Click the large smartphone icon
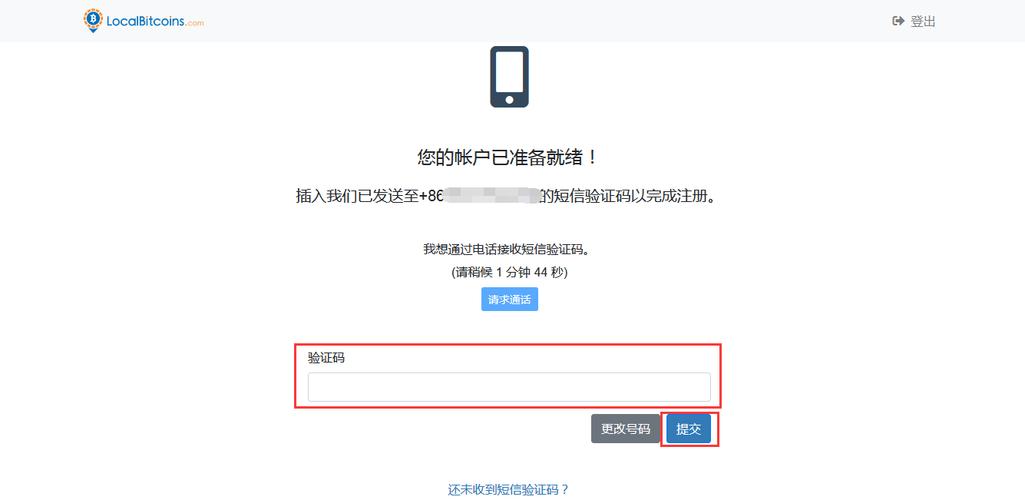The image size is (1025, 500). click(509, 76)
